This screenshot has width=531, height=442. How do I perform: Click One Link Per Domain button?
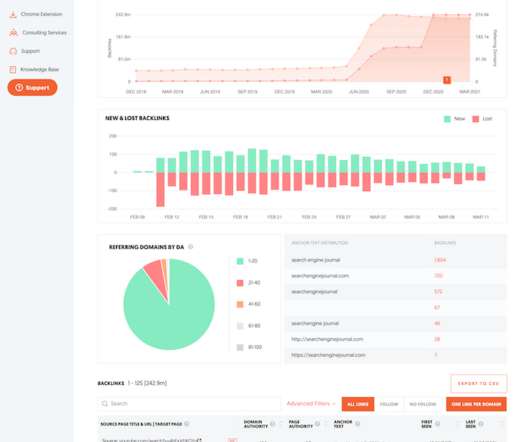coord(476,404)
